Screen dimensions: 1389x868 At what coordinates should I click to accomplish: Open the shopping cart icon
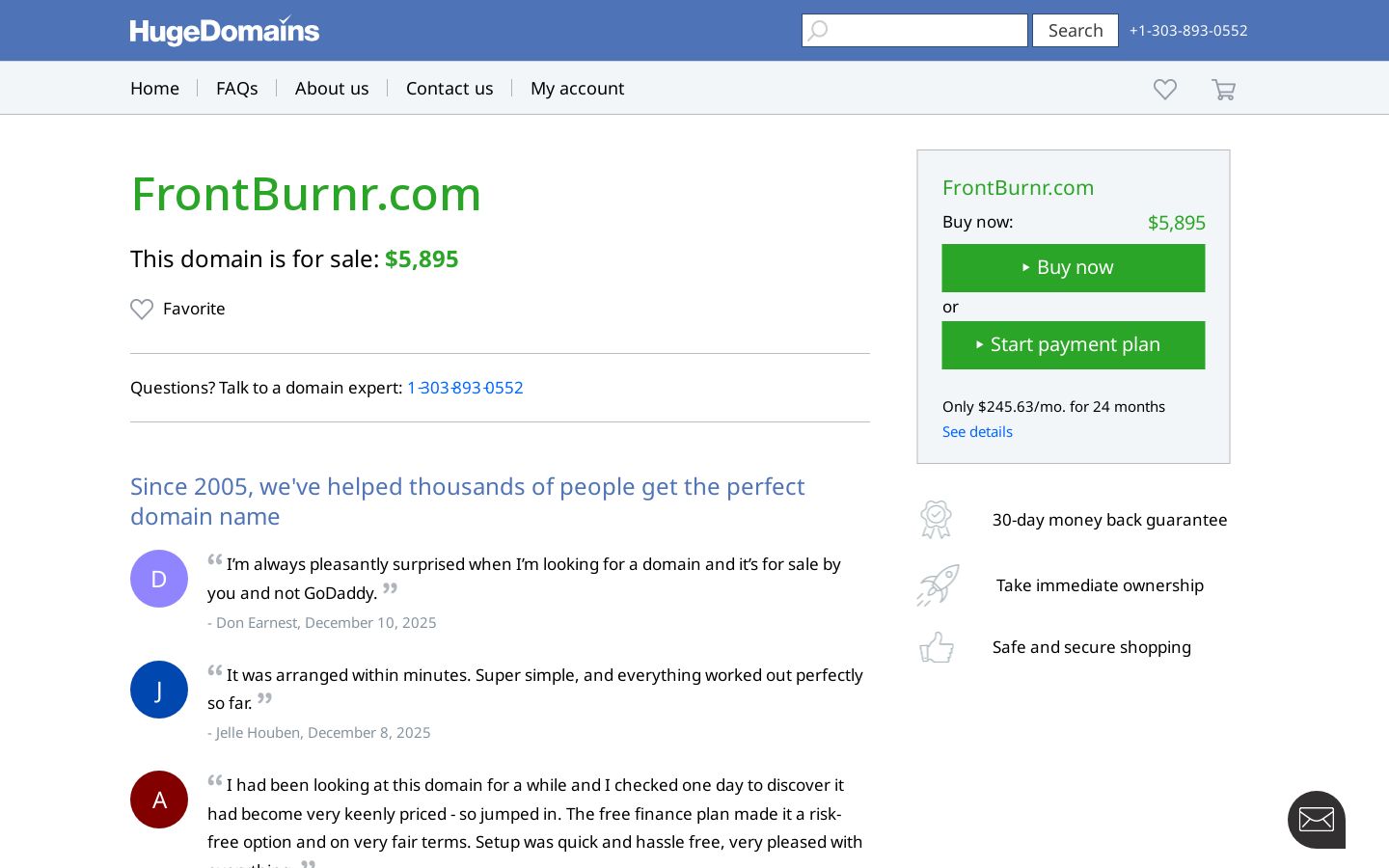1223,90
